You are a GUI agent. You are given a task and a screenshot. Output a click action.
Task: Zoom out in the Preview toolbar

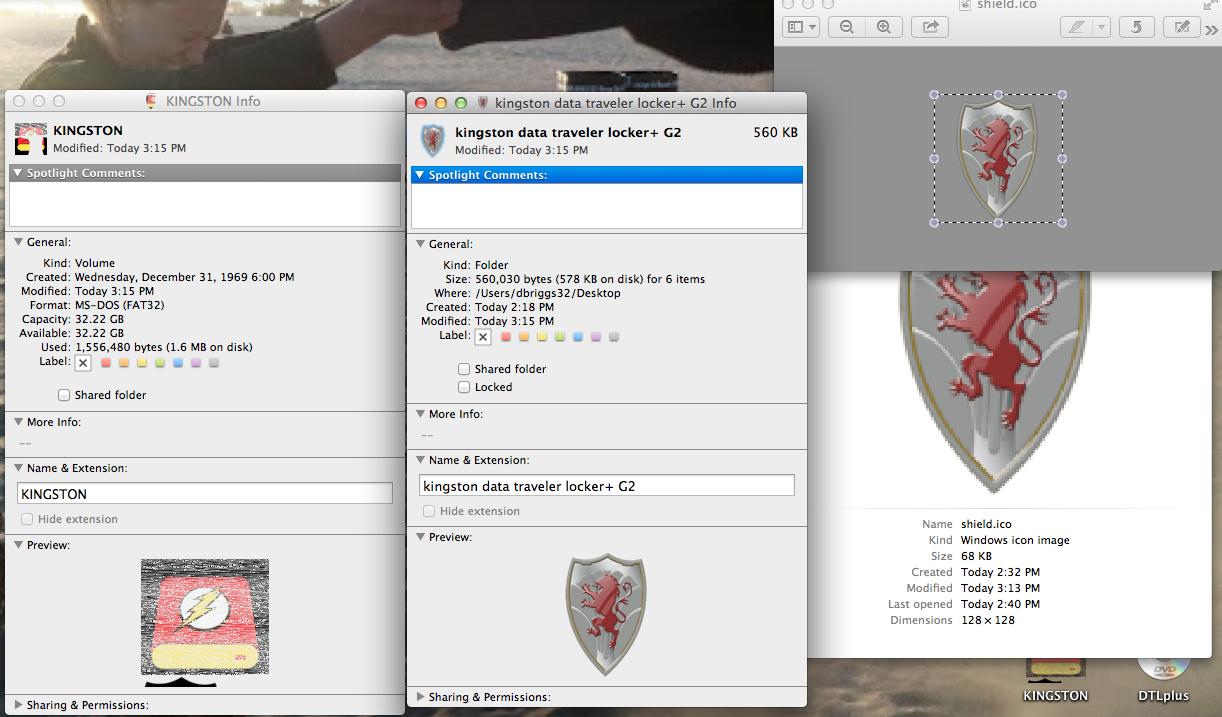coord(847,27)
